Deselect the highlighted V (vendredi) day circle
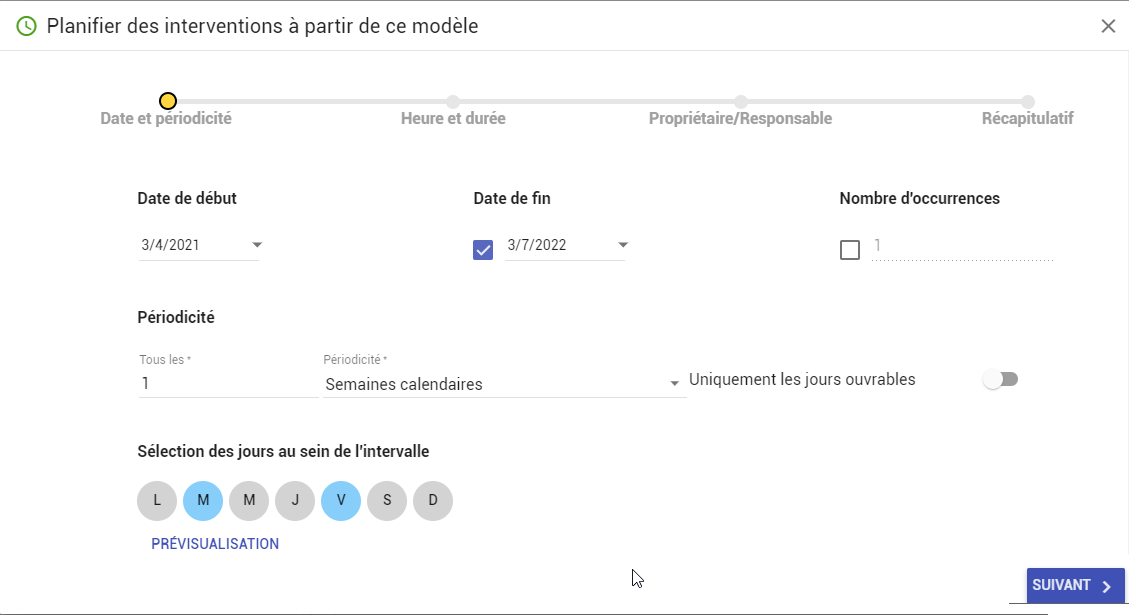1129x615 pixels. click(x=341, y=500)
